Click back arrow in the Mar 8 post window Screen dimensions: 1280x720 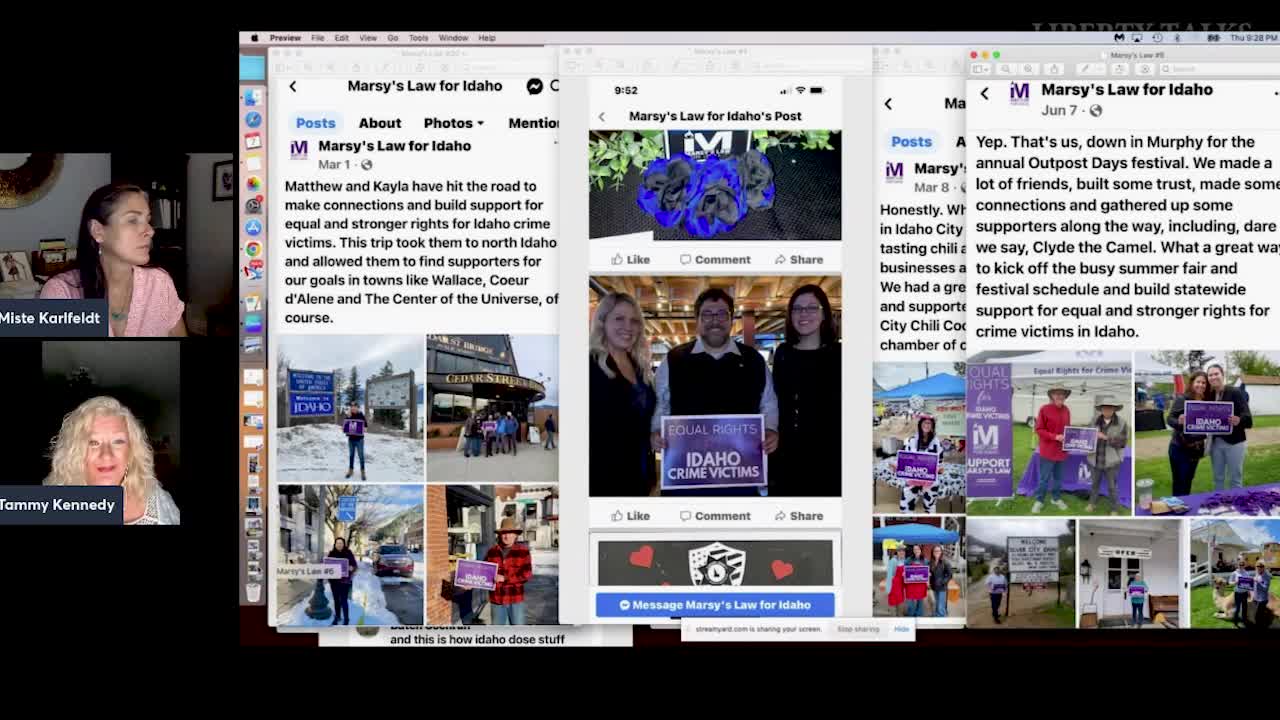coord(888,104)
